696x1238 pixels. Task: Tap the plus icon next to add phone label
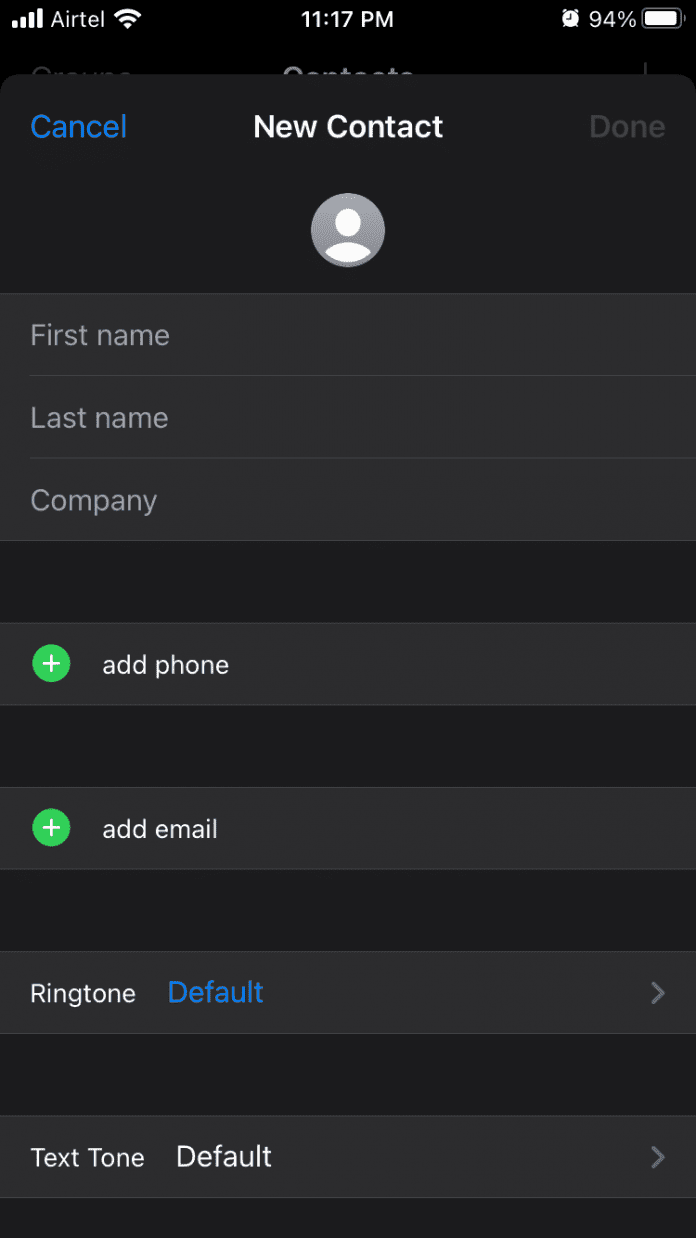51,663
